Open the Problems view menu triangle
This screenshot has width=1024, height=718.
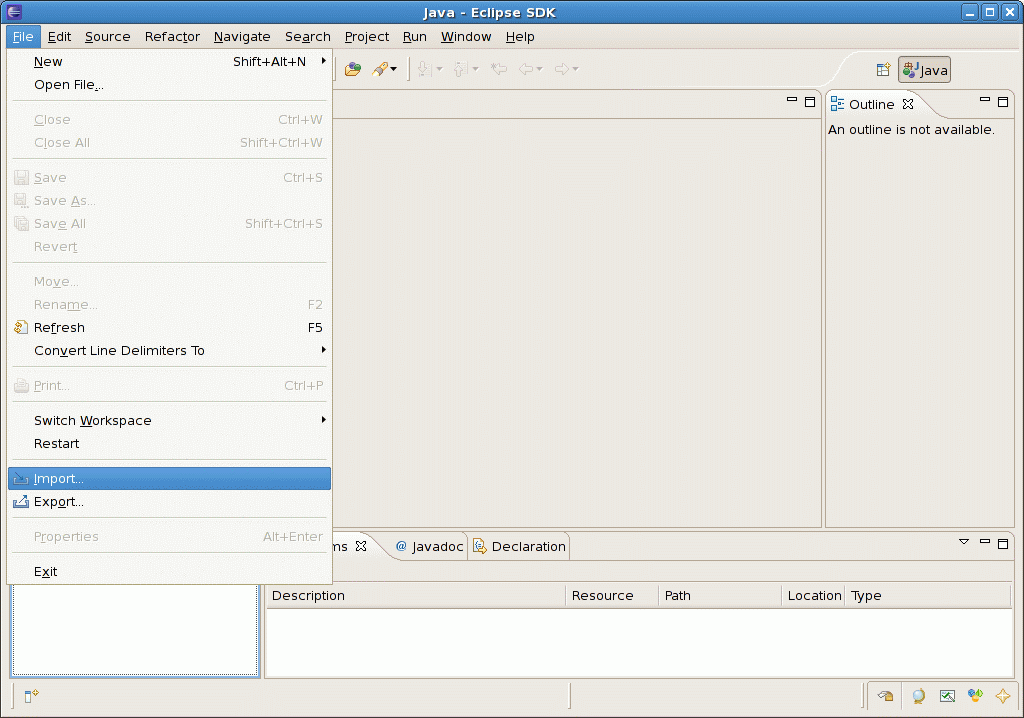[964, 542]
